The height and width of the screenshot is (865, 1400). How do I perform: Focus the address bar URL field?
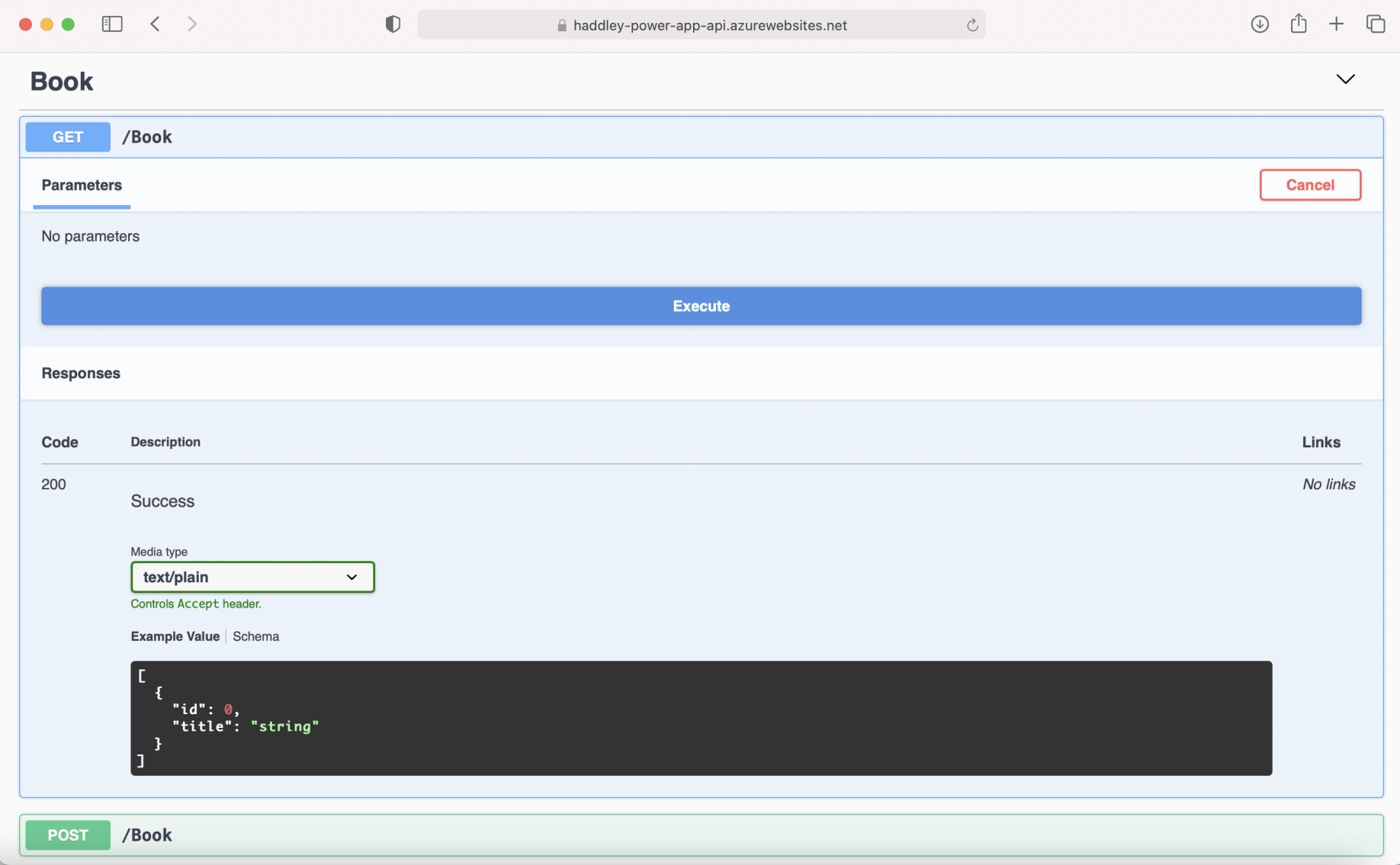pos(702,25)
